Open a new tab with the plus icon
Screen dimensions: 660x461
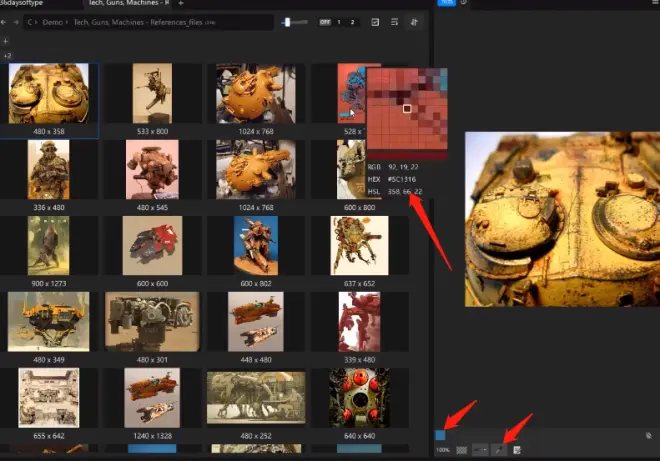[181, 3]
